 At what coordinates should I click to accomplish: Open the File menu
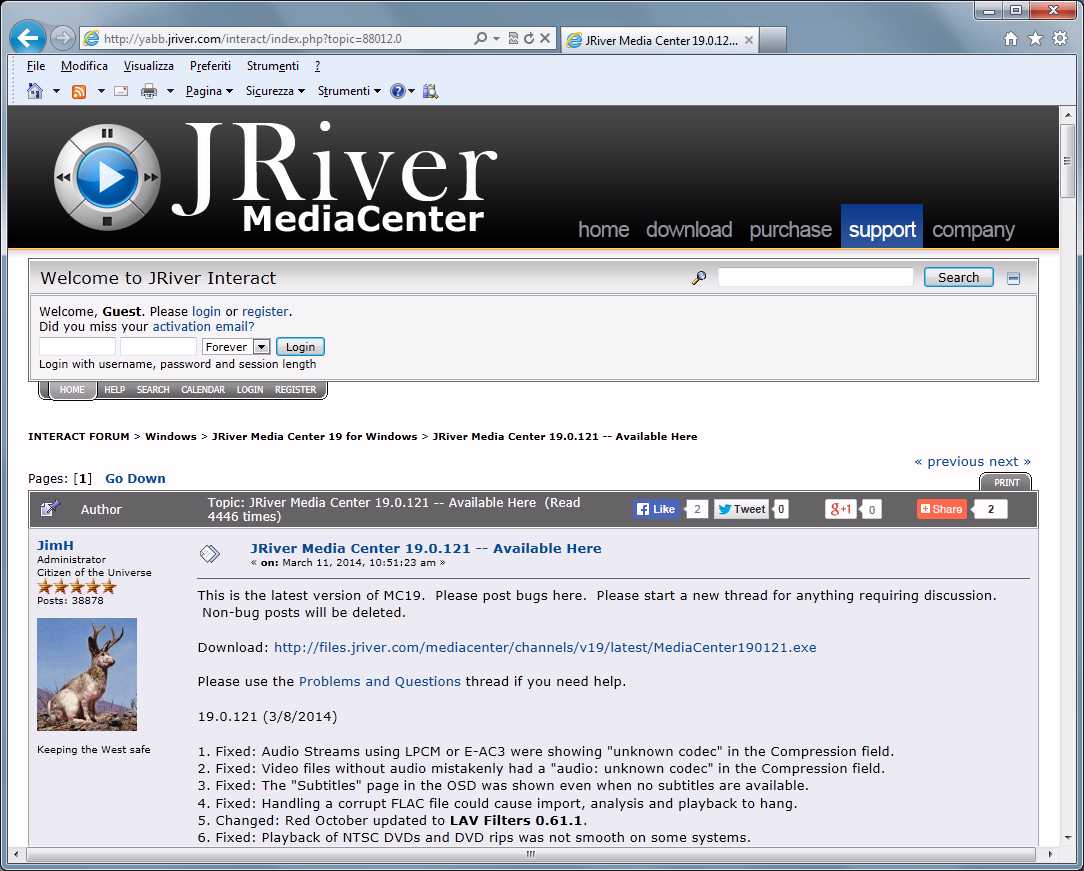pyautogui.click(x=36, y=66)
